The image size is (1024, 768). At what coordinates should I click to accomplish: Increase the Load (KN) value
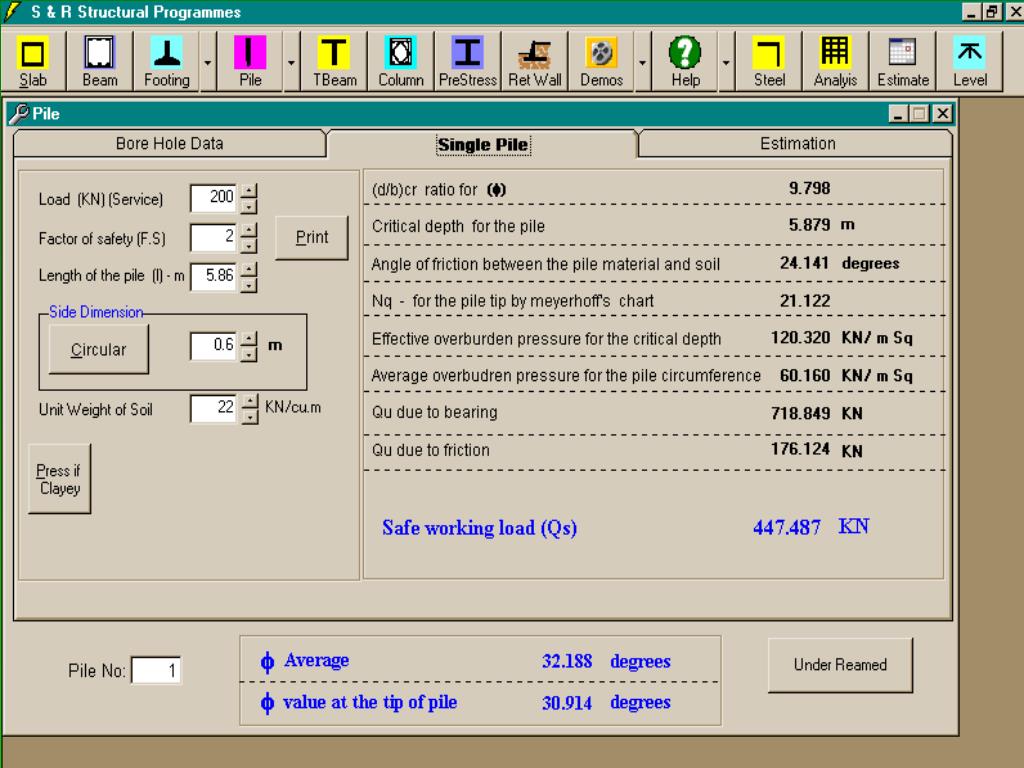coord(249,191)
